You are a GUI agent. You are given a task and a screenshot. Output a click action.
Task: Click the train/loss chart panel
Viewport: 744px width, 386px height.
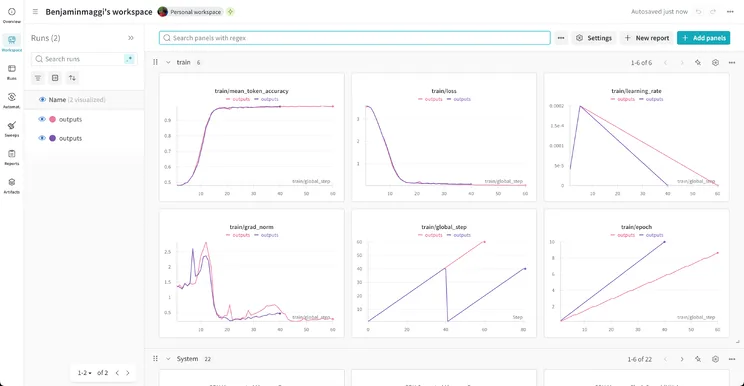[444, 137]
